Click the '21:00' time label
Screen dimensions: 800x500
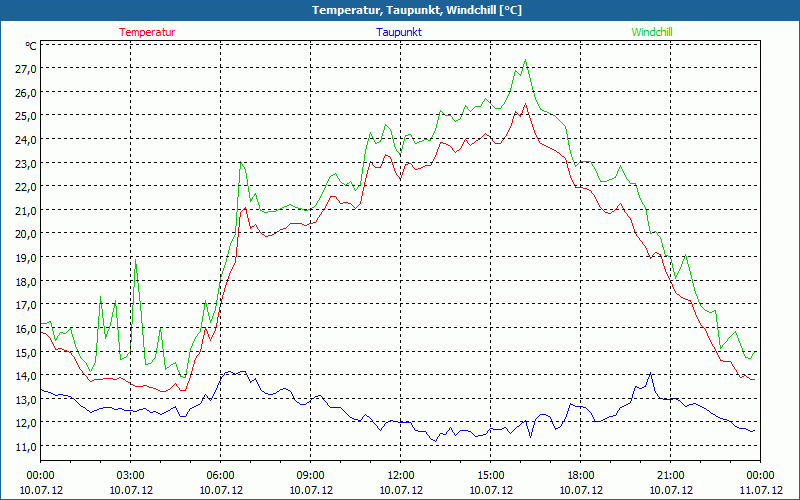670,476
